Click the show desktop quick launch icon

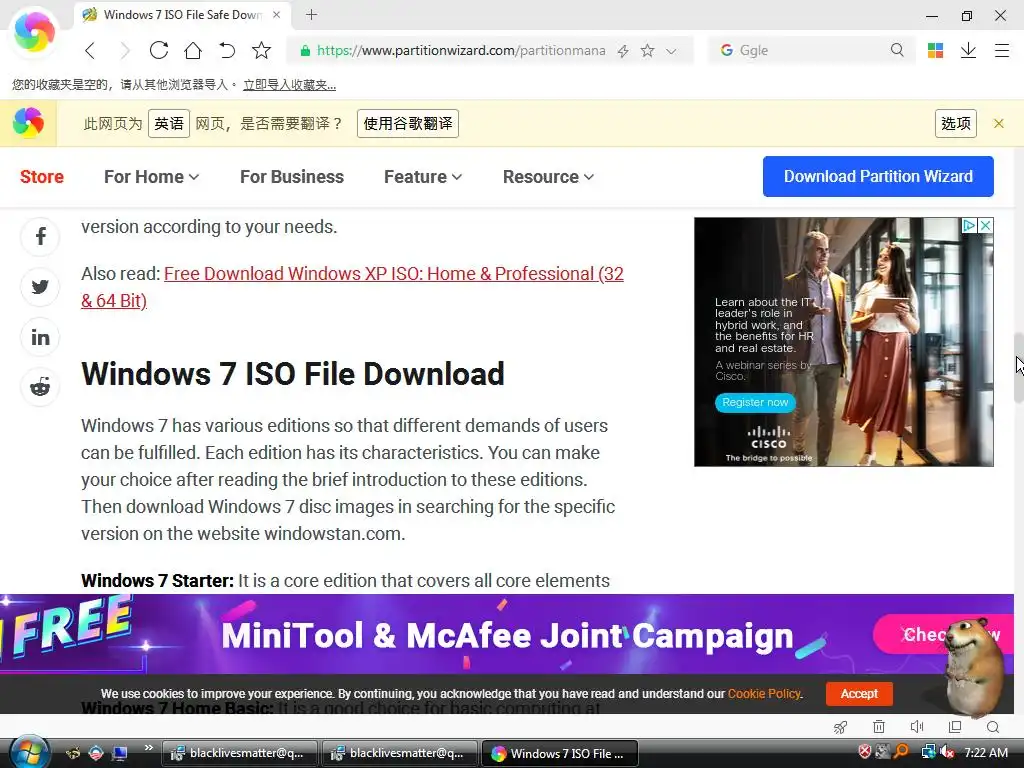pyautogui.click(x=120, y=753)
